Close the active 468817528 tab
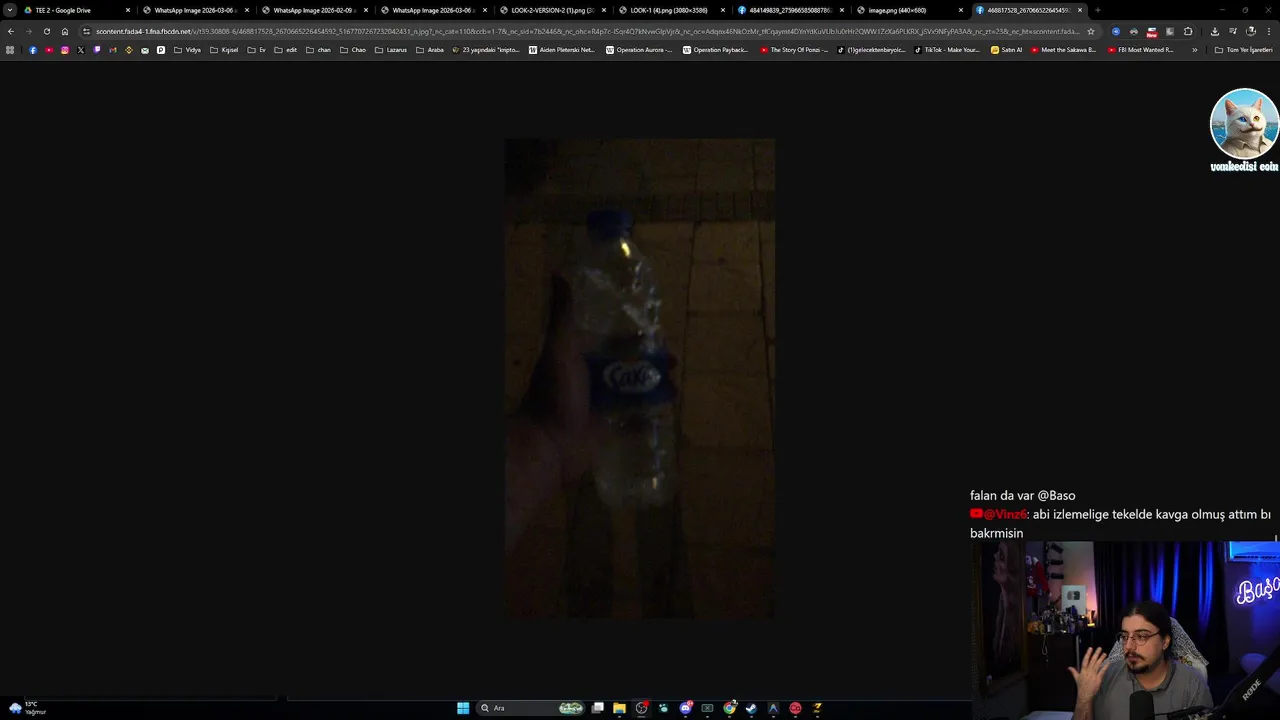 1080,10
